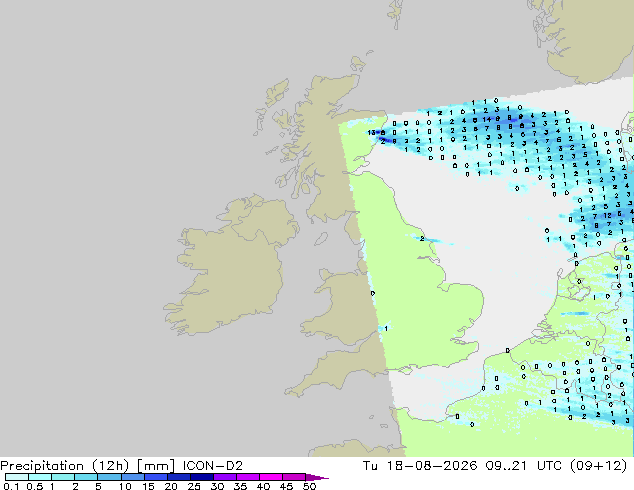
Task: Click the ICON-D2 model label
Action: click(x=213, y=466)
